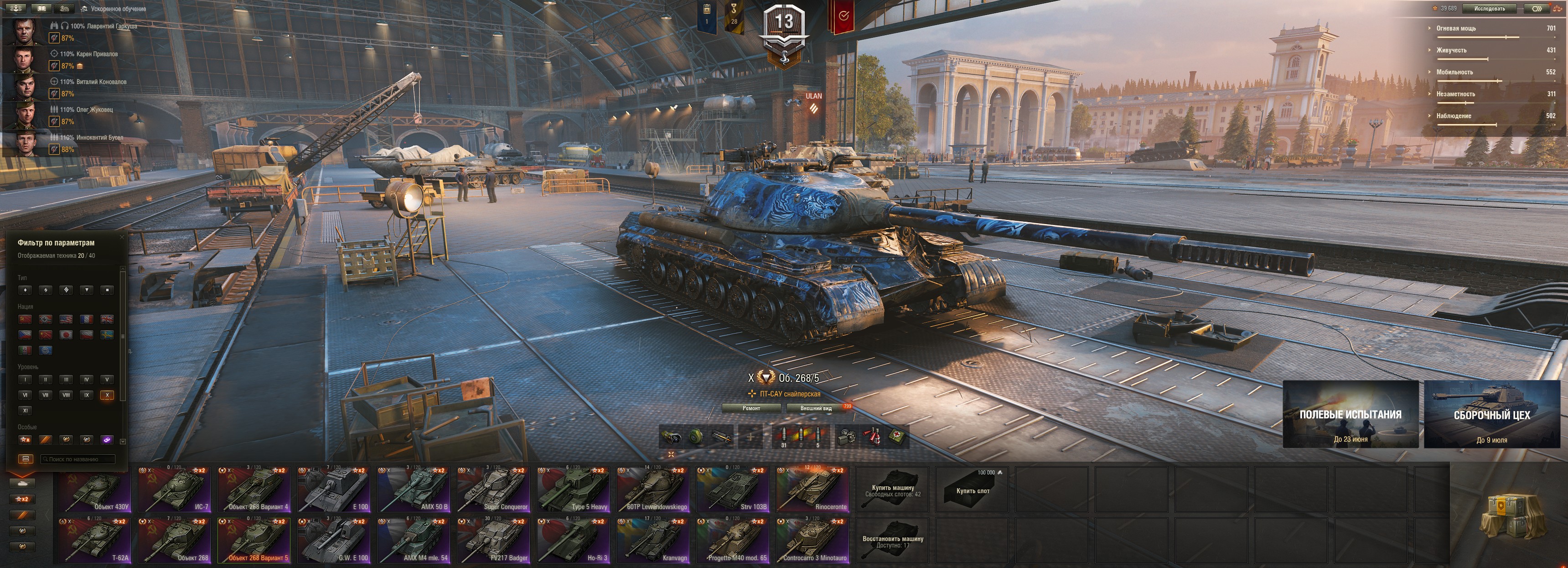Click the filter panel scrollbar down arrow
Image resolution: width=1568 pixels, height=568 pixels.
click(x=123, y=441)
